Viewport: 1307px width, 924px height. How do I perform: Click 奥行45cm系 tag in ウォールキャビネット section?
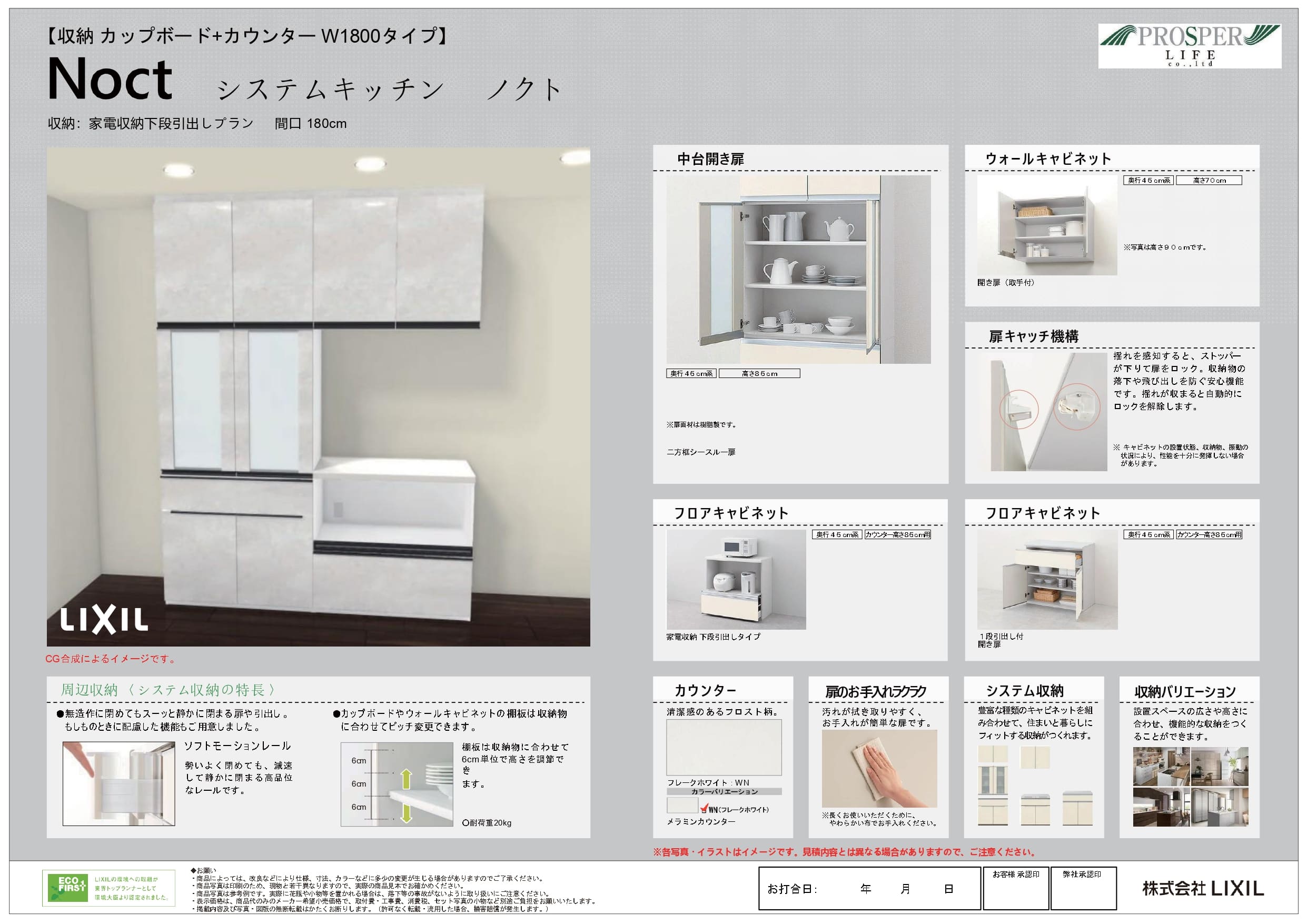click(1148, 180)
